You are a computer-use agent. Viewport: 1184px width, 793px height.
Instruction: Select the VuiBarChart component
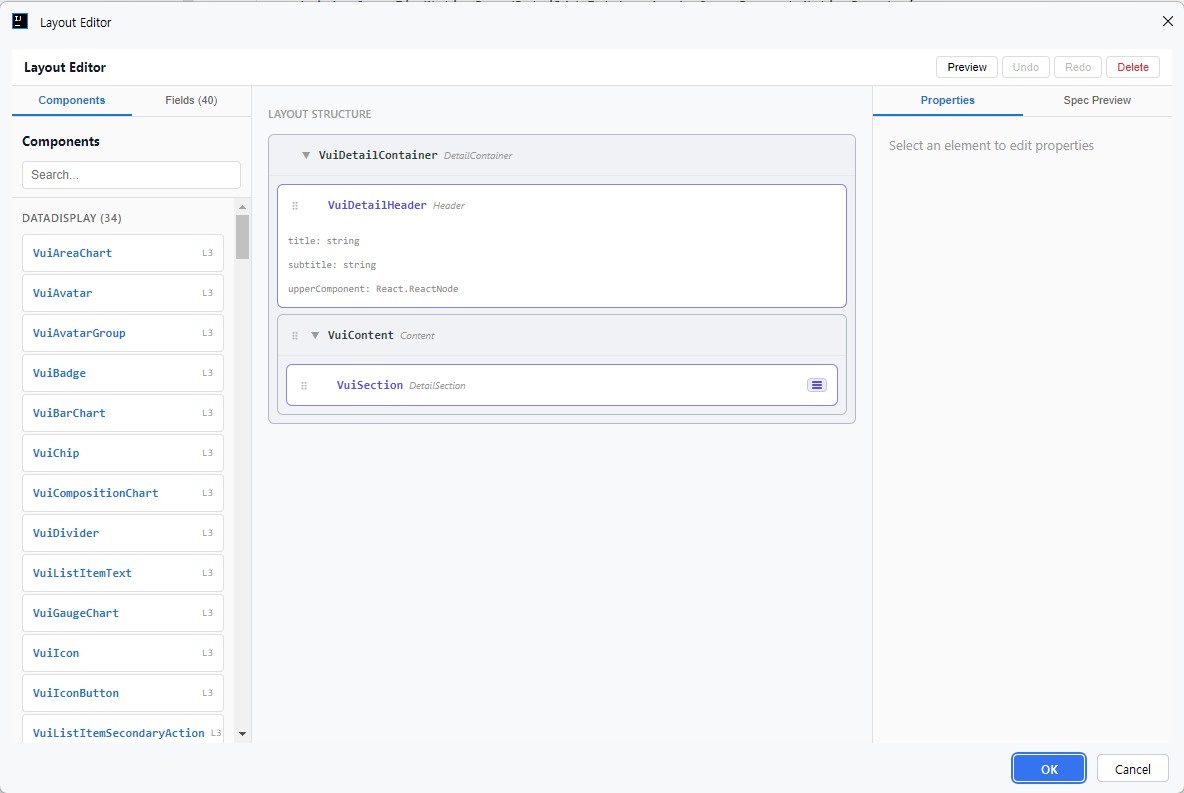coord(123,413)
